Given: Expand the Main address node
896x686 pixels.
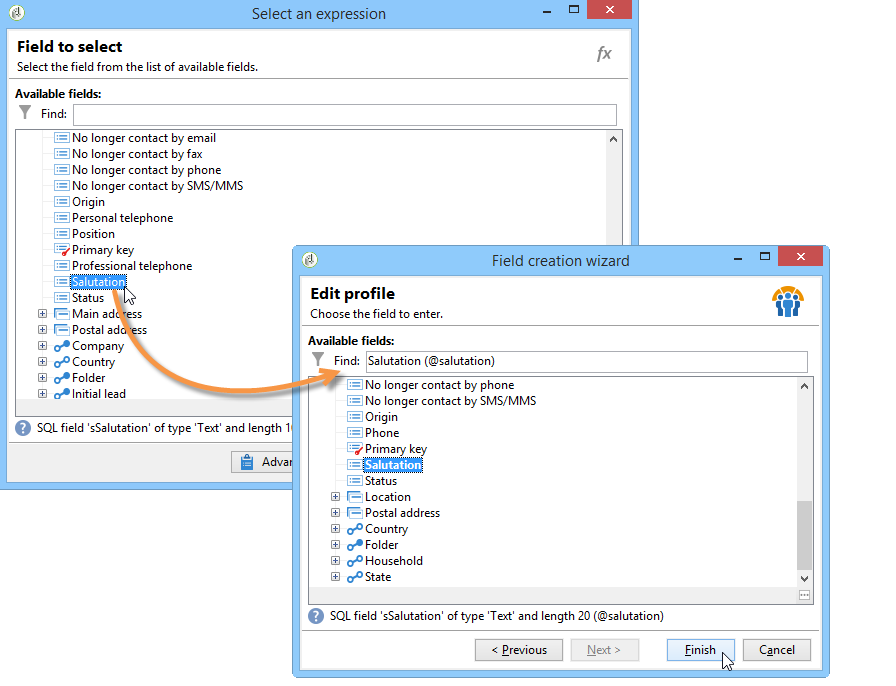Looking at the screenshot, I should (42, 314).
